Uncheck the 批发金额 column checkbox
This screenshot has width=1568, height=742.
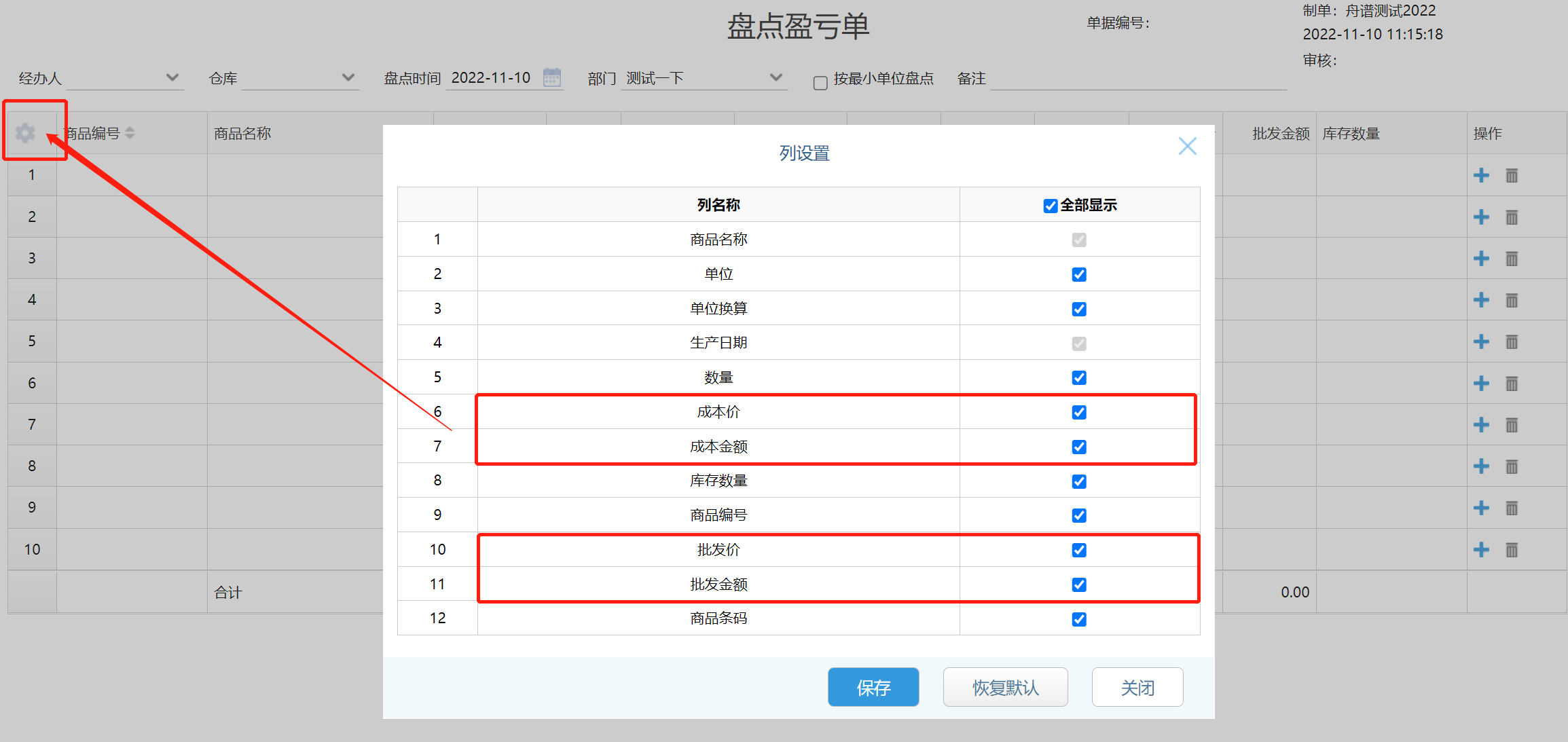(x=1079, y=585)
